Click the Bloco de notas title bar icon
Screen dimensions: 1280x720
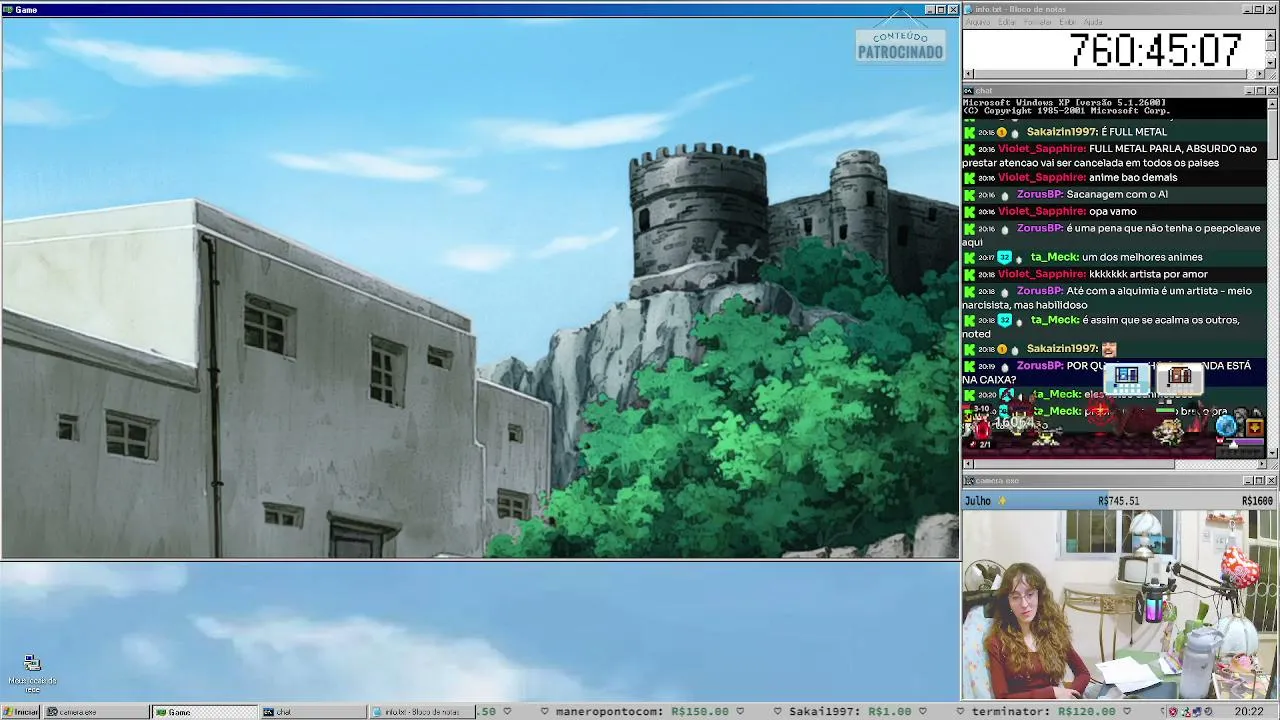969,10
